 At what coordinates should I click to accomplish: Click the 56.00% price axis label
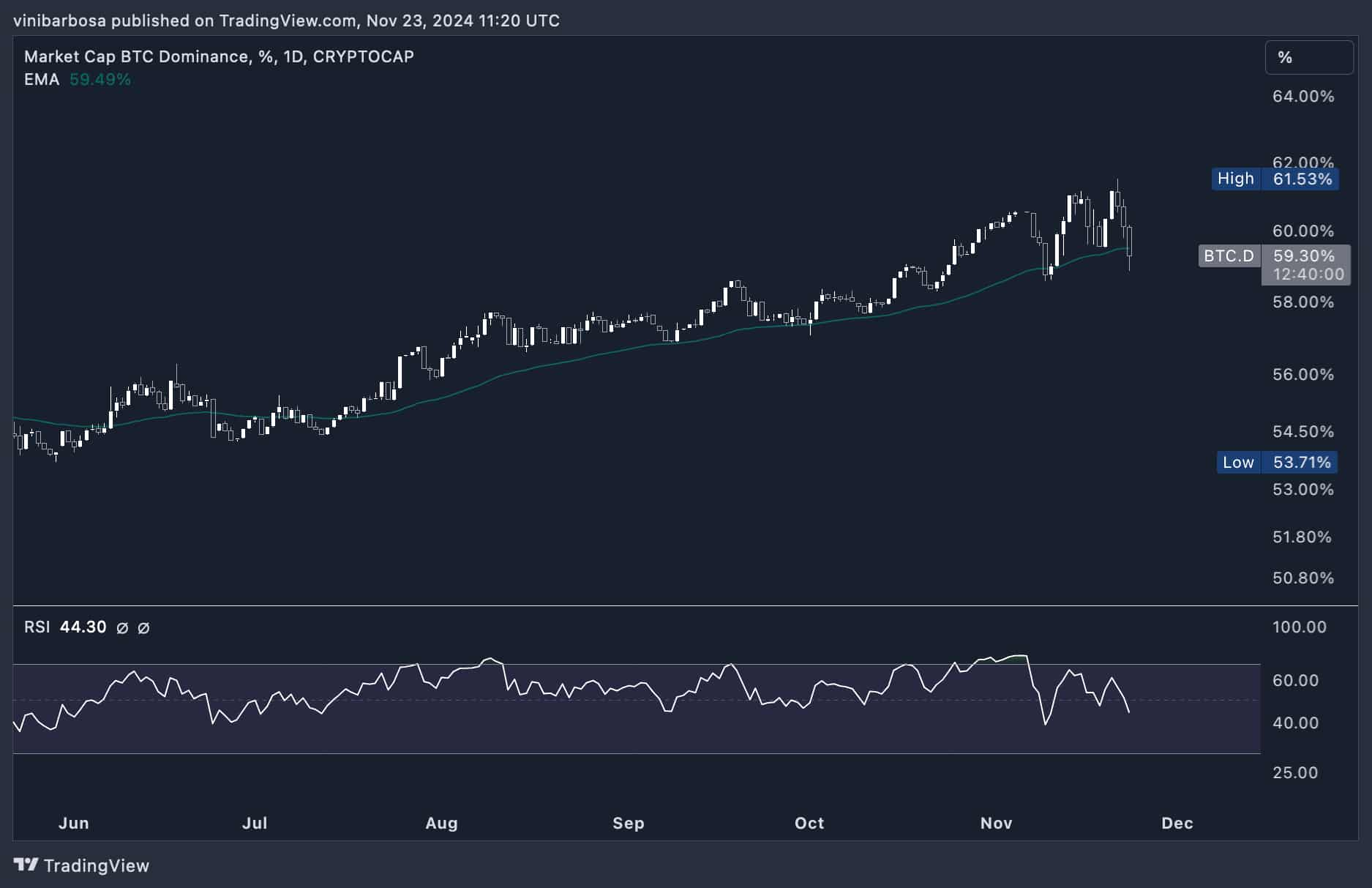[x=1303, y=375]
